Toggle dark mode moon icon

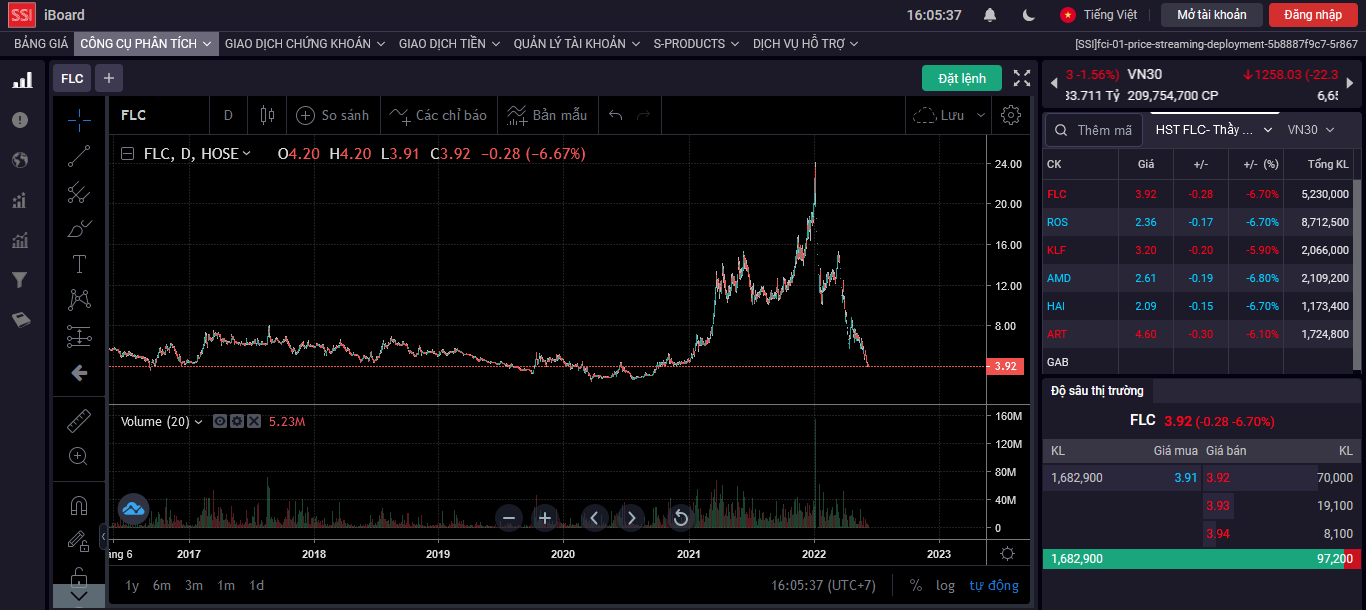1029,15
